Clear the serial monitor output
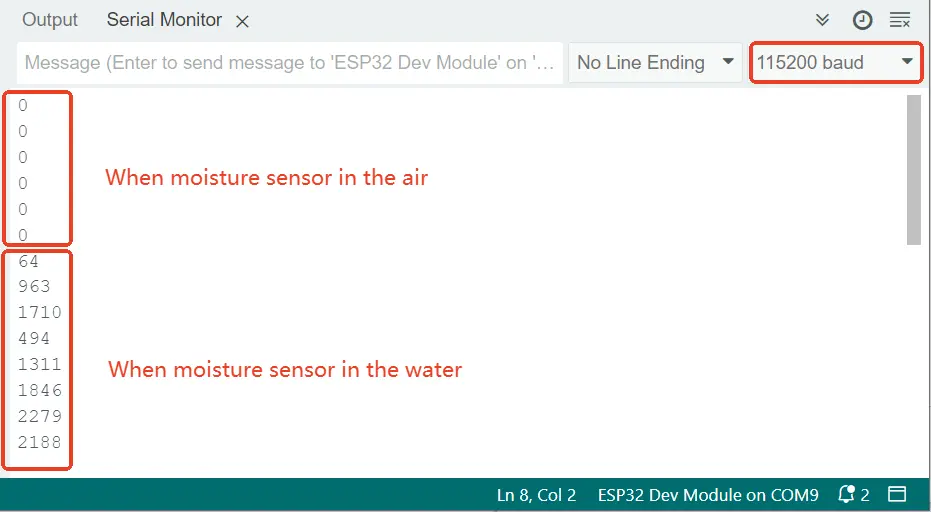Screen dimensions: 931x512 pos(900,20)
